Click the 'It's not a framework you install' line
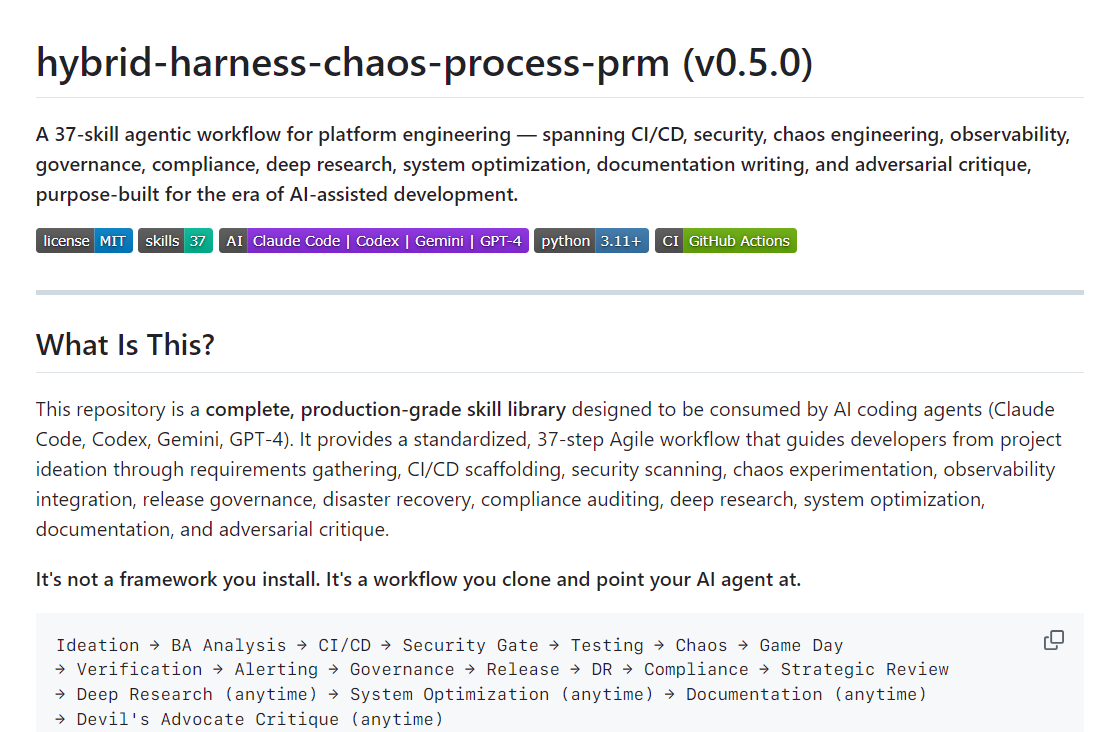Image resolution: width=1109 pixels, height=732 pixels. click(418, 579)
